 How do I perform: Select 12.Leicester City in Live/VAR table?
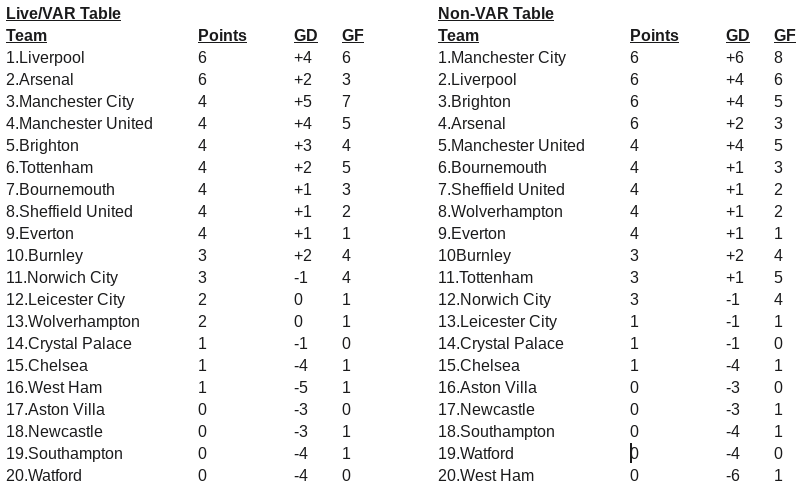(65, 300)
